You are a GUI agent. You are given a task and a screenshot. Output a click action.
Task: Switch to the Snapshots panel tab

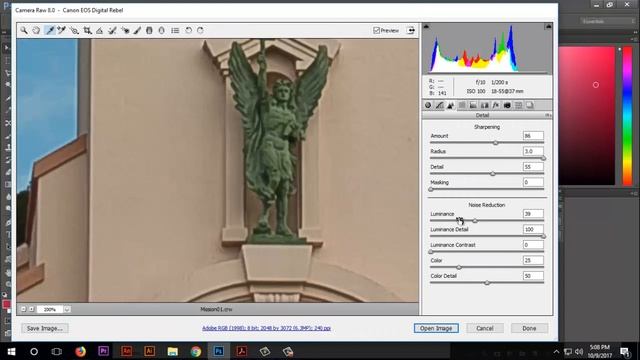point(530,105)
